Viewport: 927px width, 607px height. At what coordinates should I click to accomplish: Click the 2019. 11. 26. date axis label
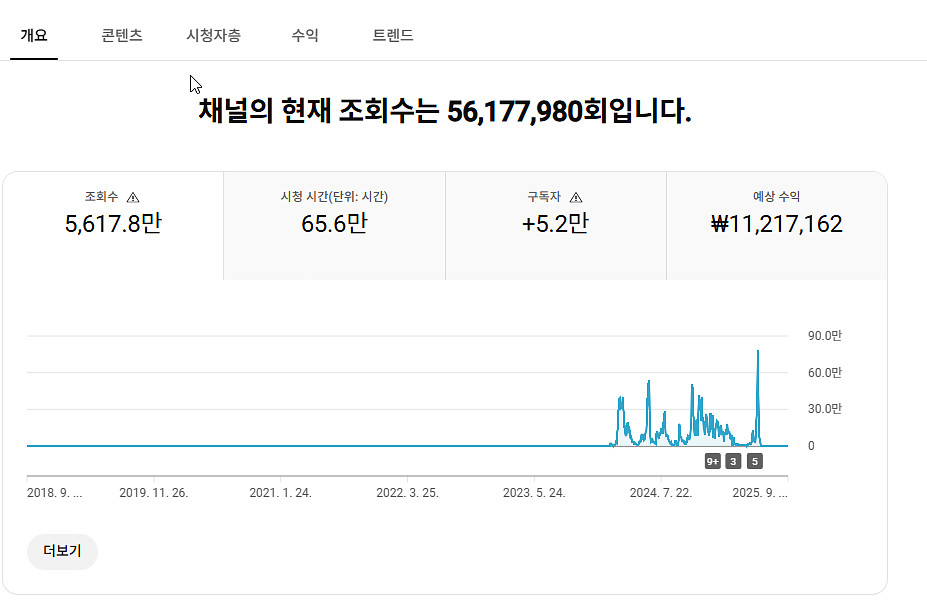pyautogui.click(x=153, y=493)
